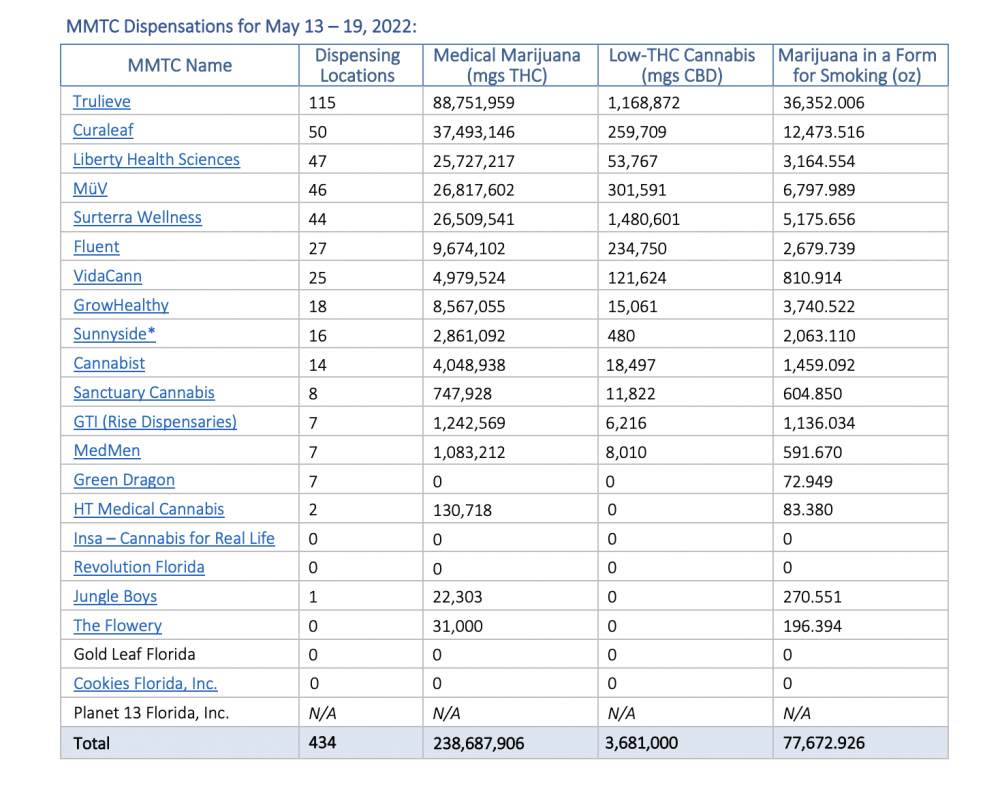Select Cannabist's 4,048,938 THC value
Image resolution: width=1000 pixels, height=792 pixels.
click(469, 365)
